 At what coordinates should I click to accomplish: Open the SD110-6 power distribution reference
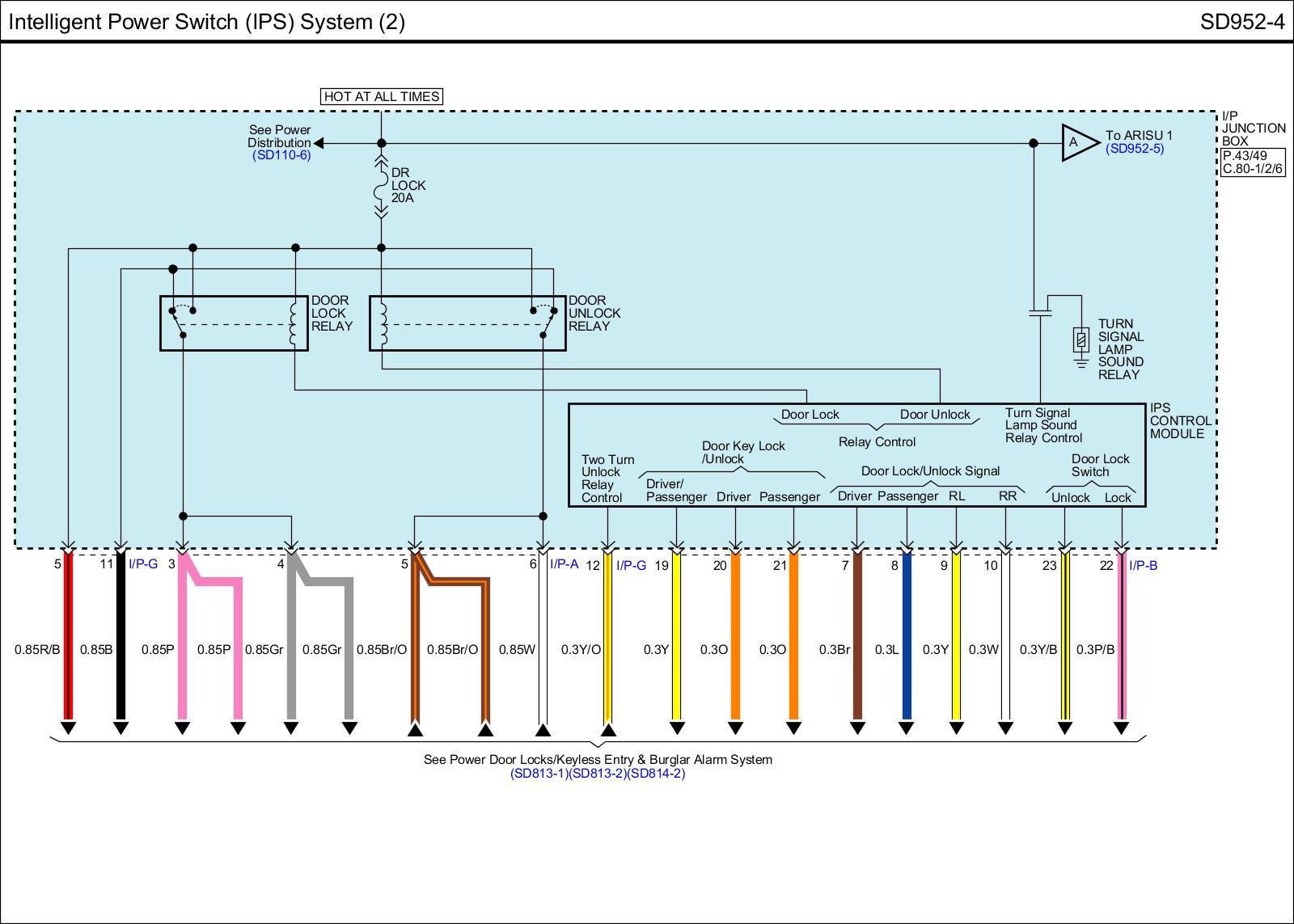point(281,155)
